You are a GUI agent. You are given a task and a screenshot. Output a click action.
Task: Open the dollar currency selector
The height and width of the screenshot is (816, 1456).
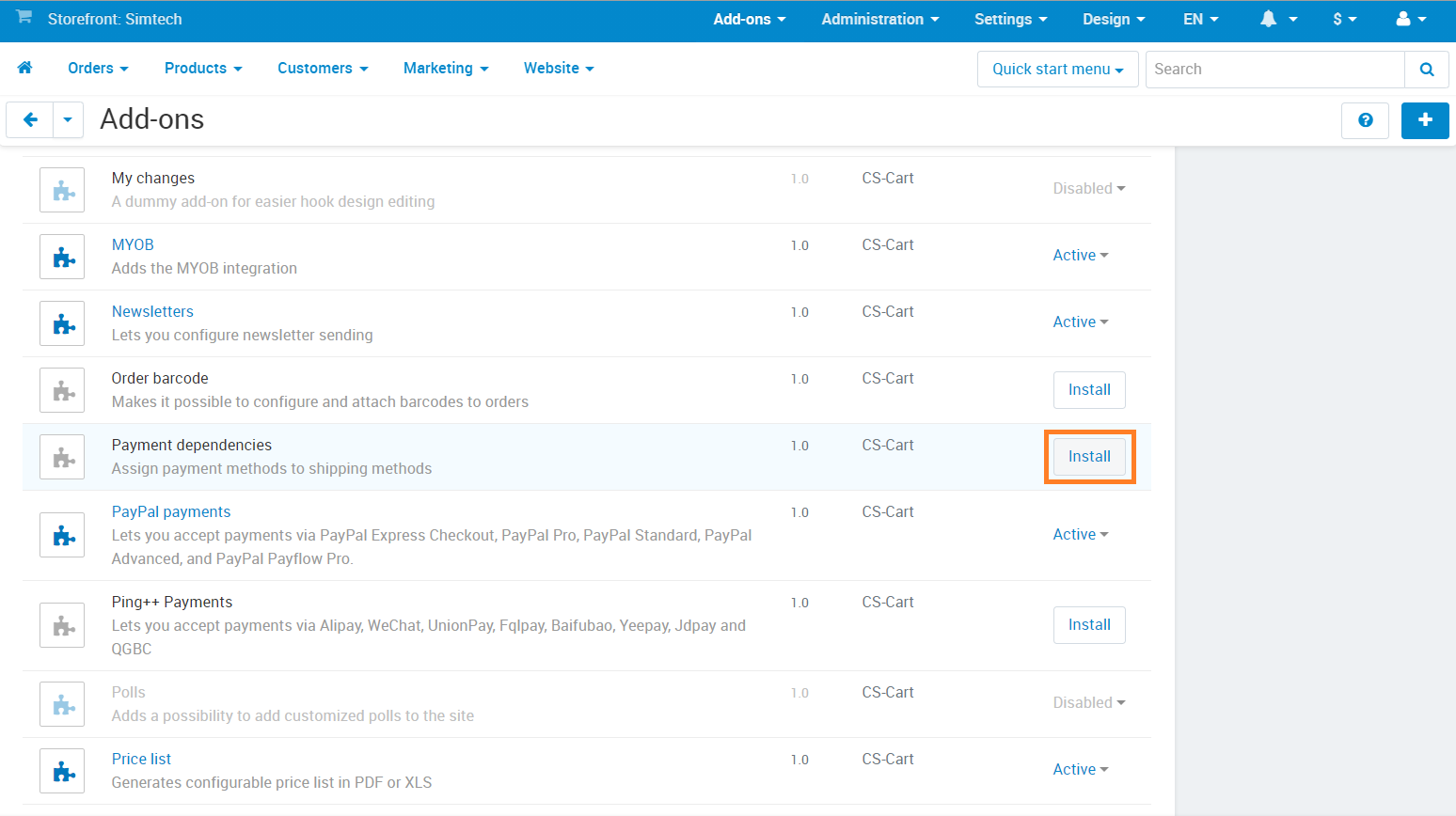click(1345, 19)
